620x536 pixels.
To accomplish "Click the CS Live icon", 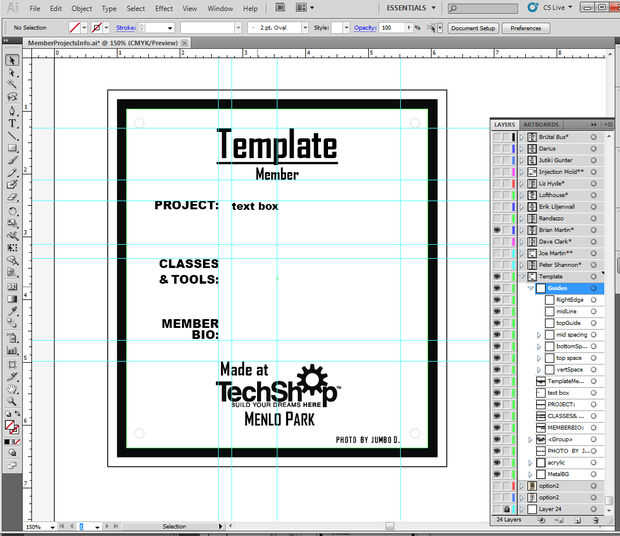I will [x=533, y=8].
